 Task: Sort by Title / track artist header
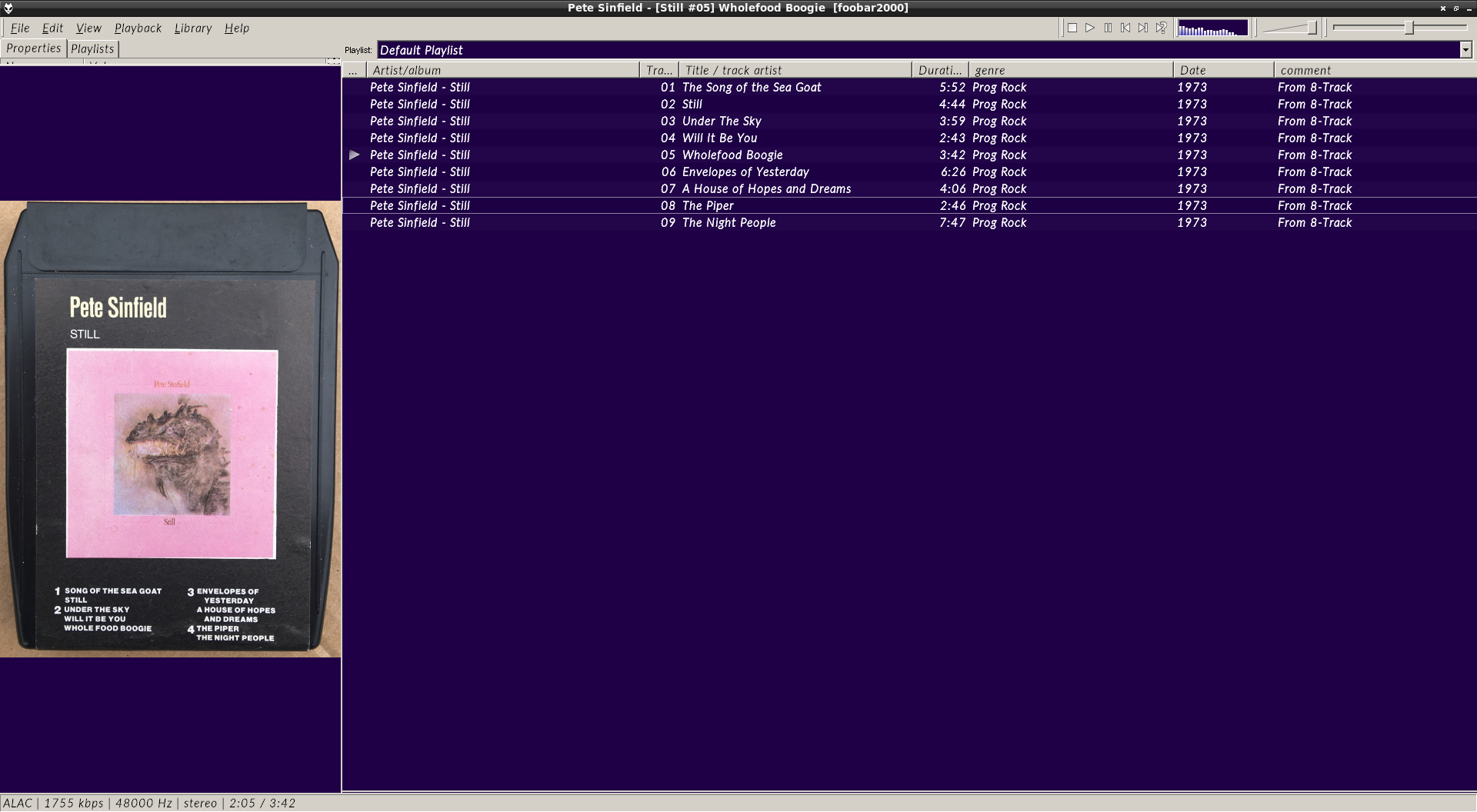(795, 70)
